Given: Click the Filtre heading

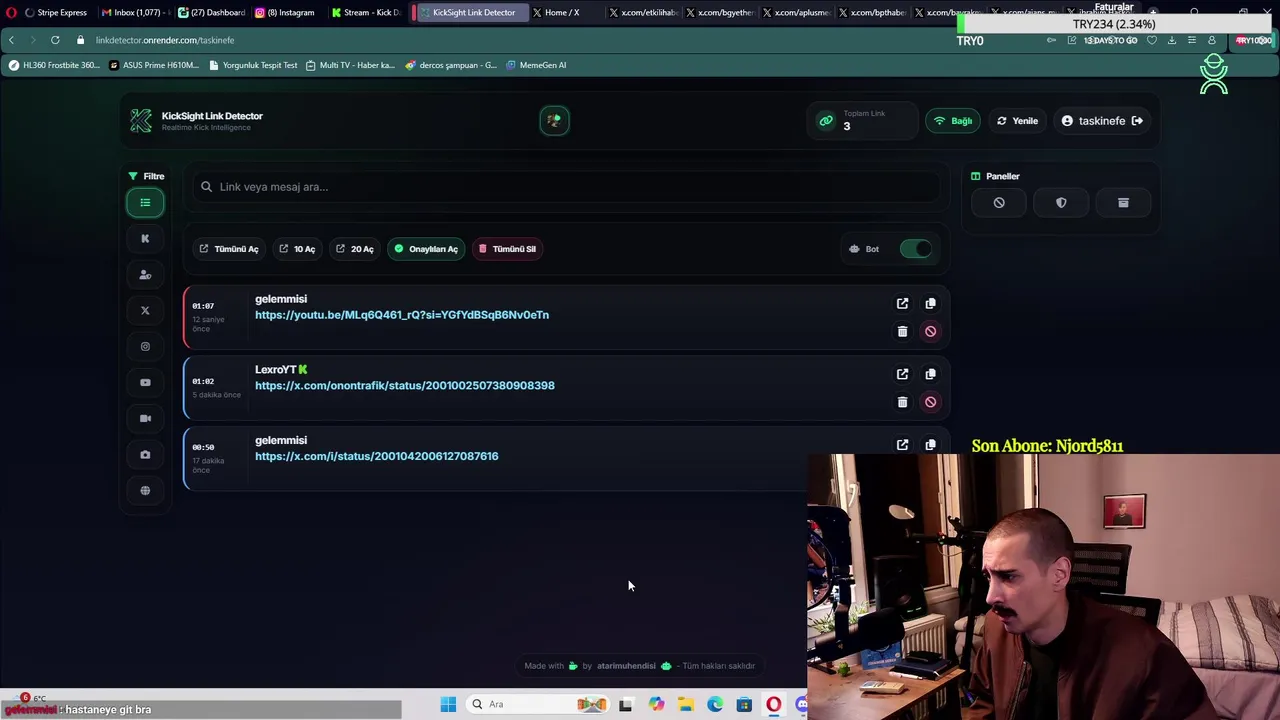Looking at the screenshot, I should tap(146, 176).
